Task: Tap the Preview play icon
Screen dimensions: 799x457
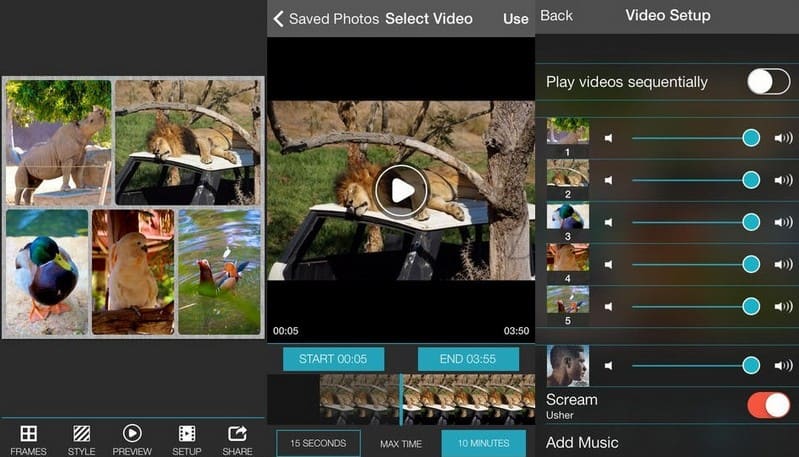Action: (132, 434)
